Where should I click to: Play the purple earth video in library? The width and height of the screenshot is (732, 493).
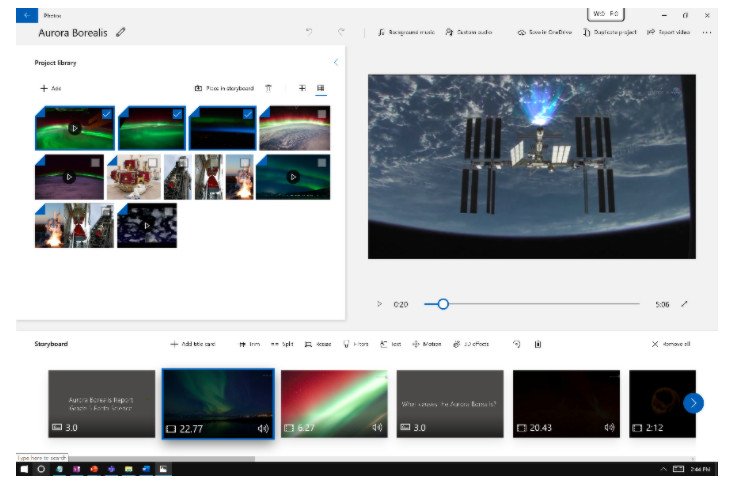(69, 177)
